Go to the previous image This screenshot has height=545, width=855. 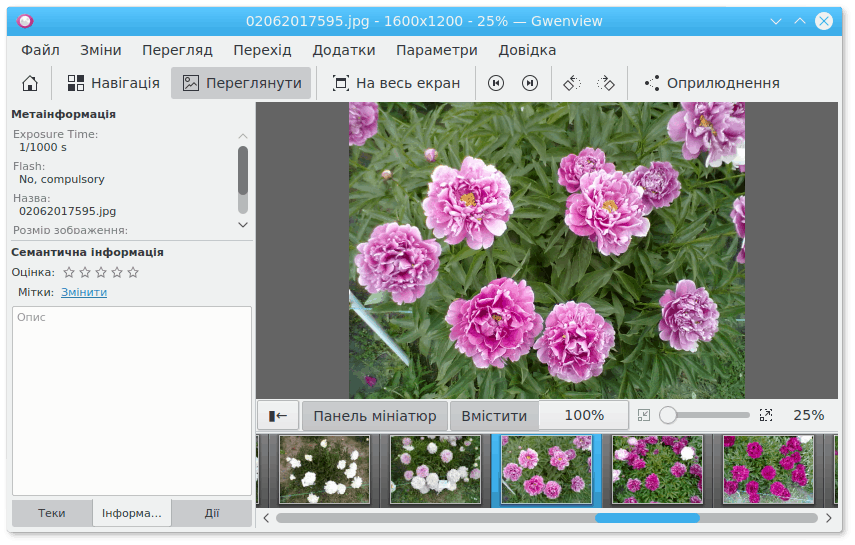(x=495, y=83)
